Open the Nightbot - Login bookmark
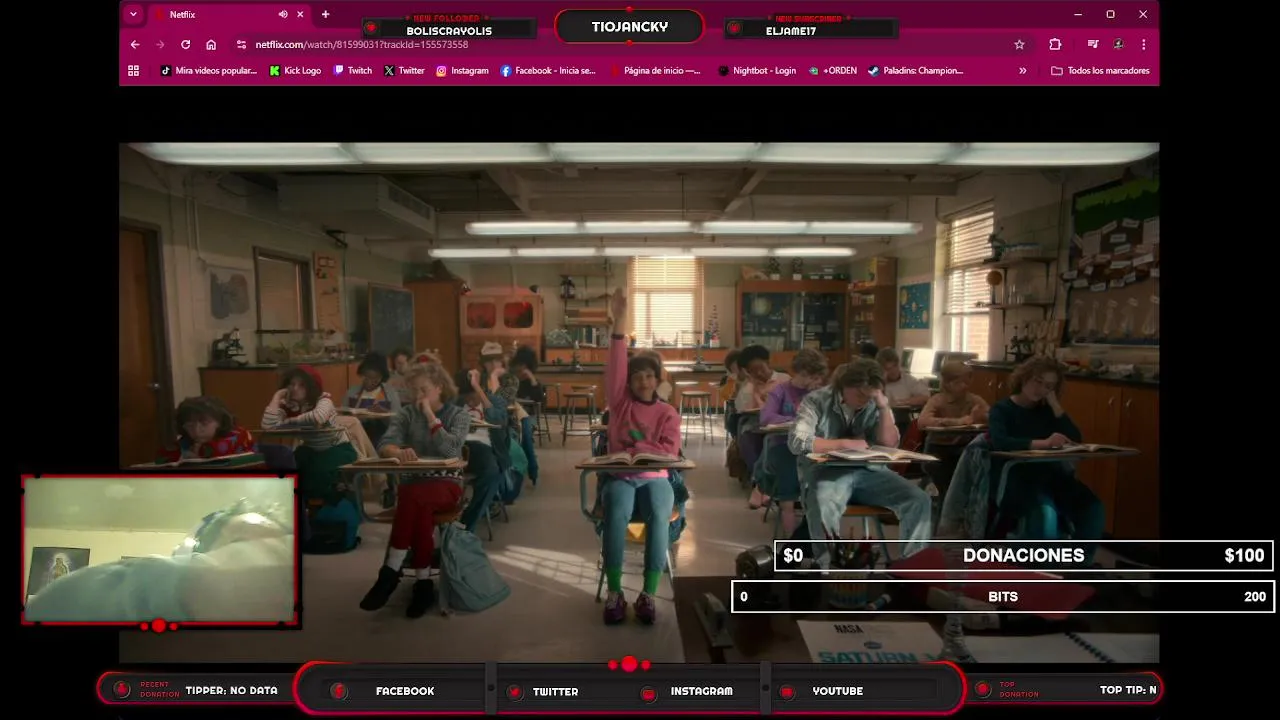The height and width of the screenshot is (720, 1280). (757, 70)
